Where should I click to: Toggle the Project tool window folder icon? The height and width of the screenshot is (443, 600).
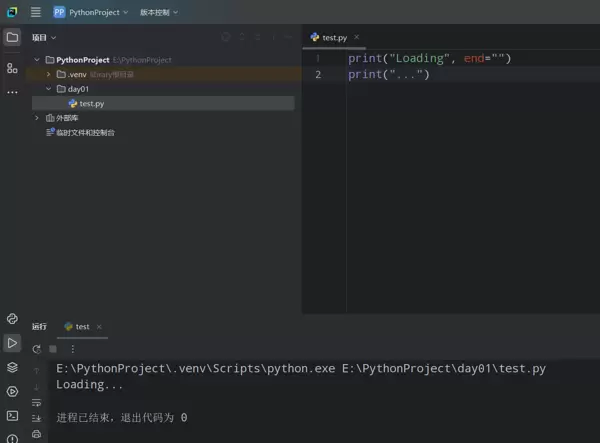click(12, 37)
